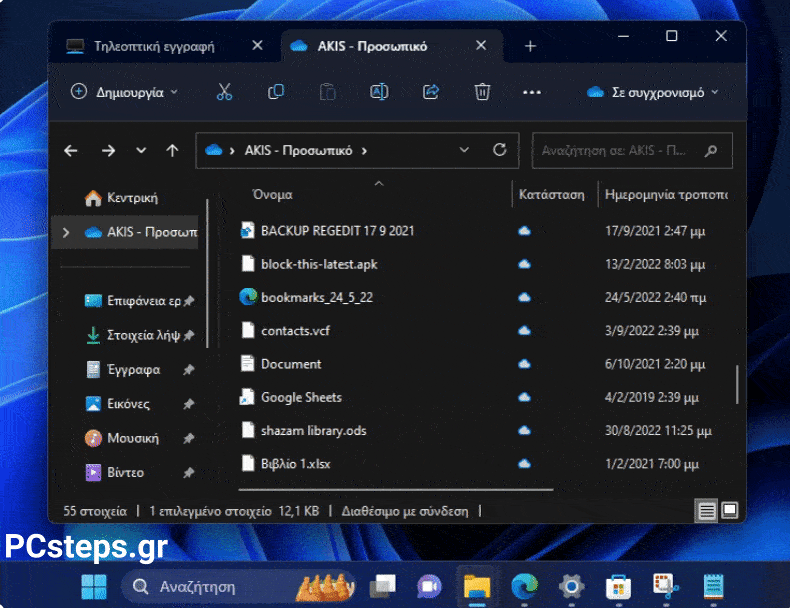Open Μουσική music folder in sidebar

click(122, 438)
